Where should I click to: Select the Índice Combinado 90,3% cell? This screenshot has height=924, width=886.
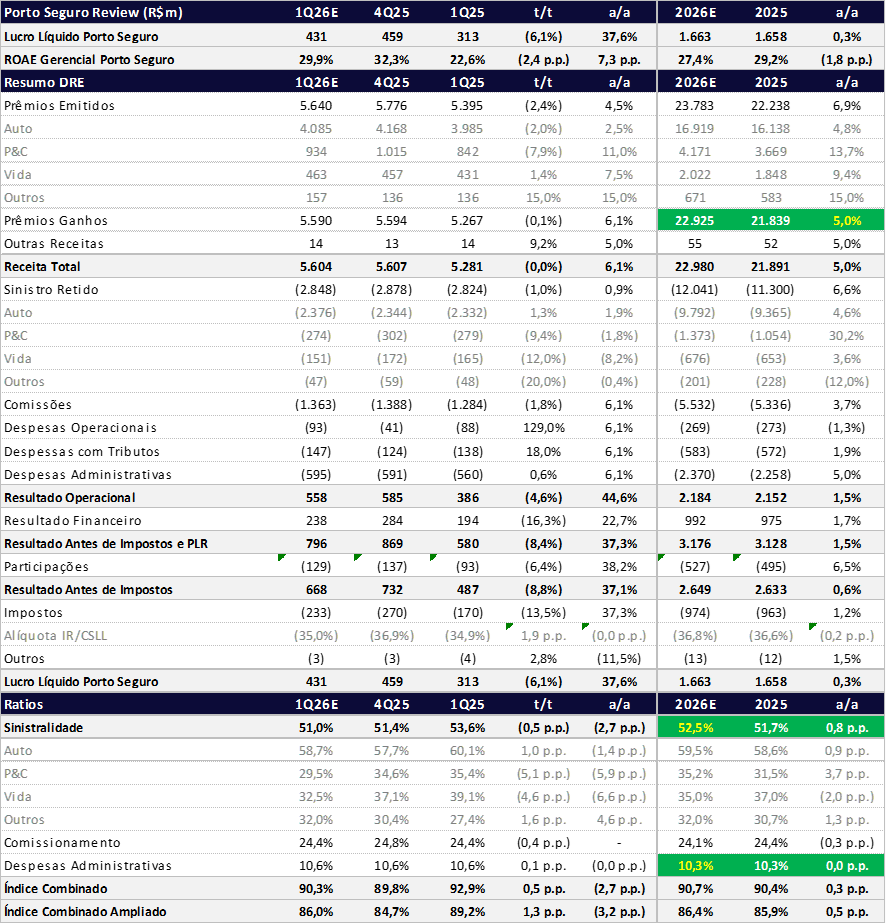315,888
